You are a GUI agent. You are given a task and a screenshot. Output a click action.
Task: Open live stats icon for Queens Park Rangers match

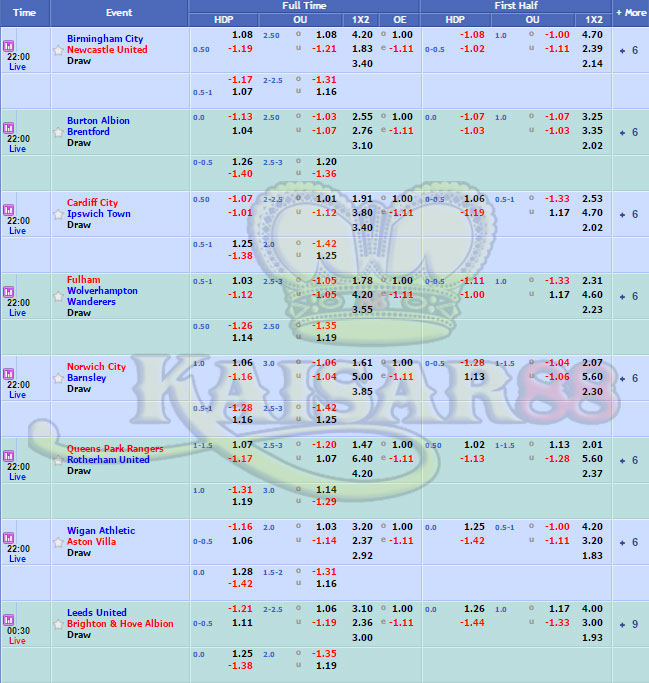[x=8, y=456]
